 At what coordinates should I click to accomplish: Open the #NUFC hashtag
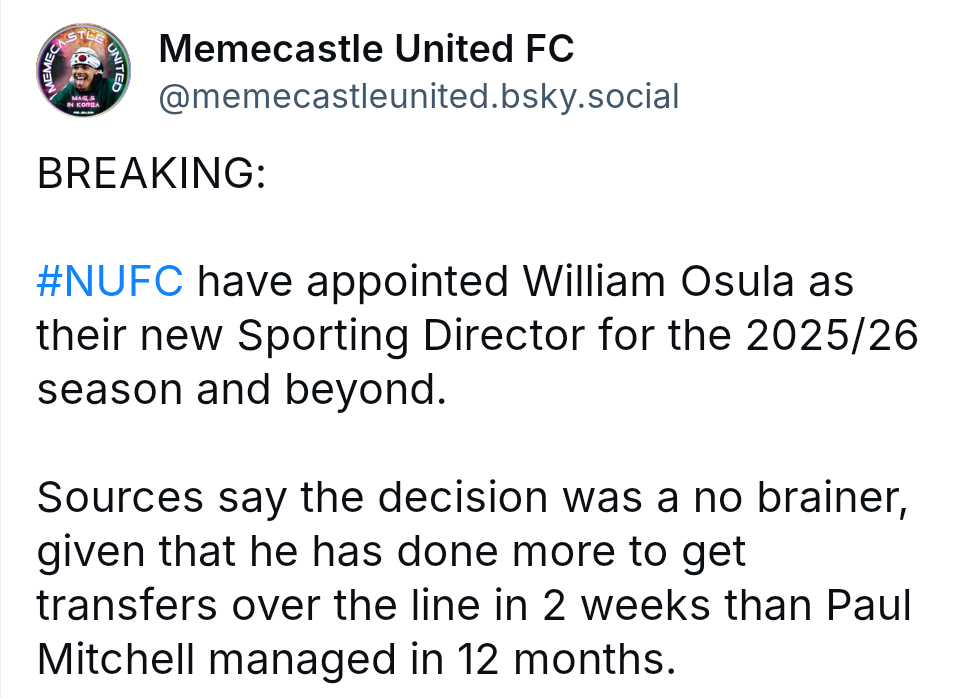[110, 281]
